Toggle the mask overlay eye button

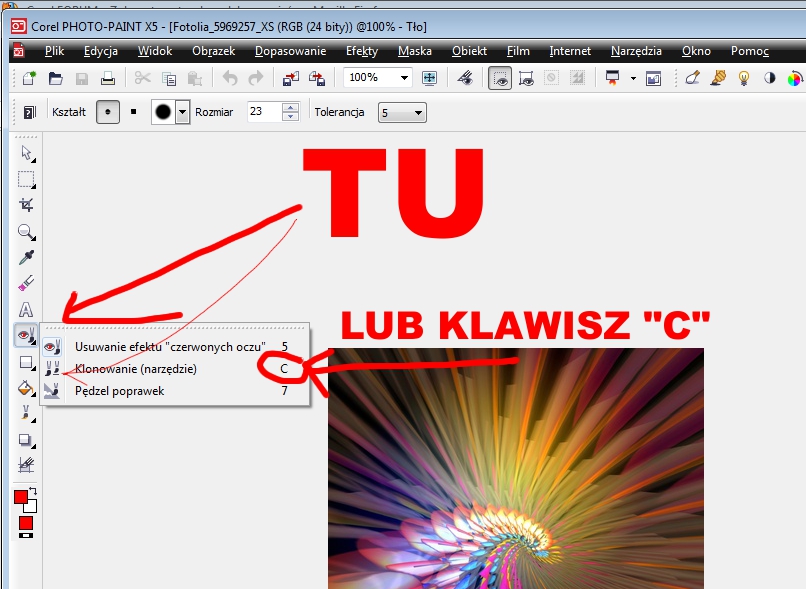point(500,78)
